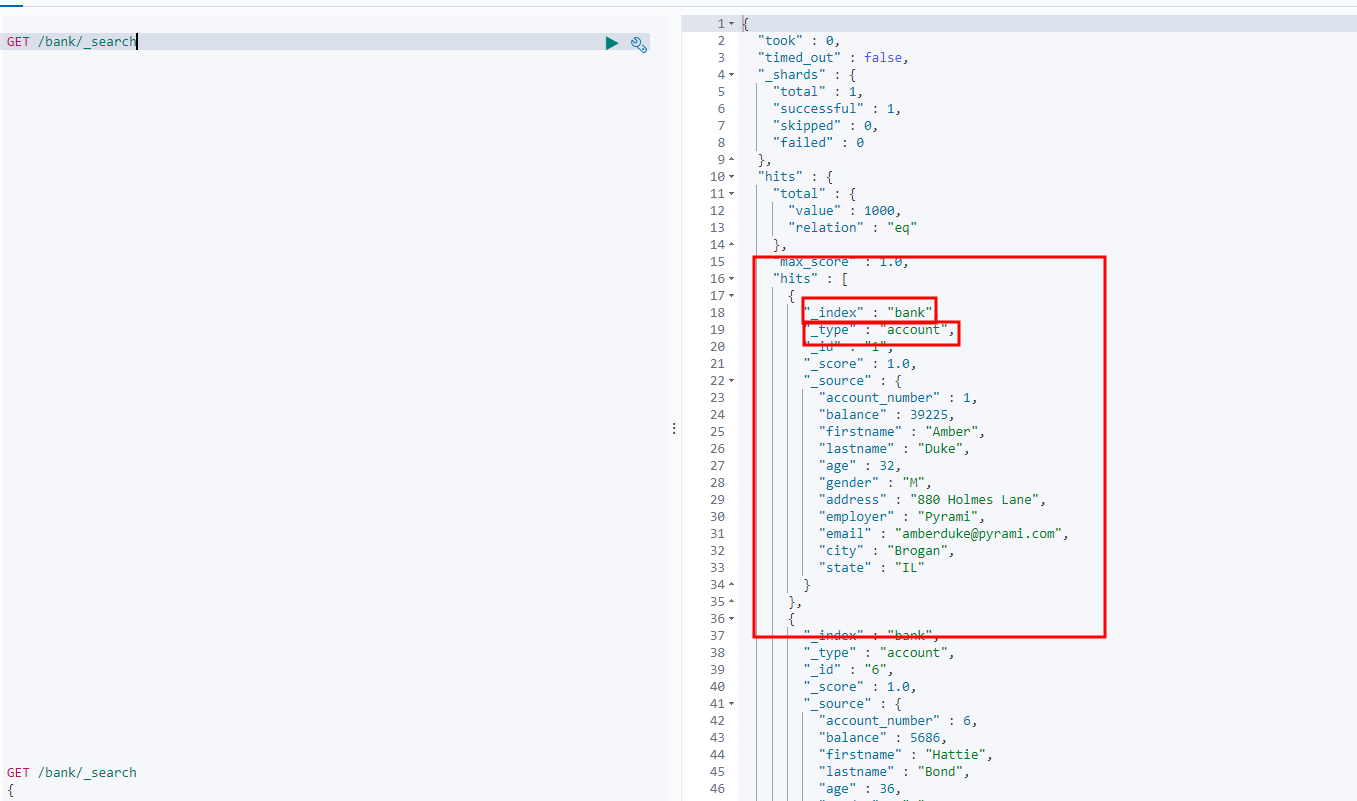Viewport: 1357px width, 801px height.
Task: Click the "_id" : "6" line
Action: click(x=848, y=669)
